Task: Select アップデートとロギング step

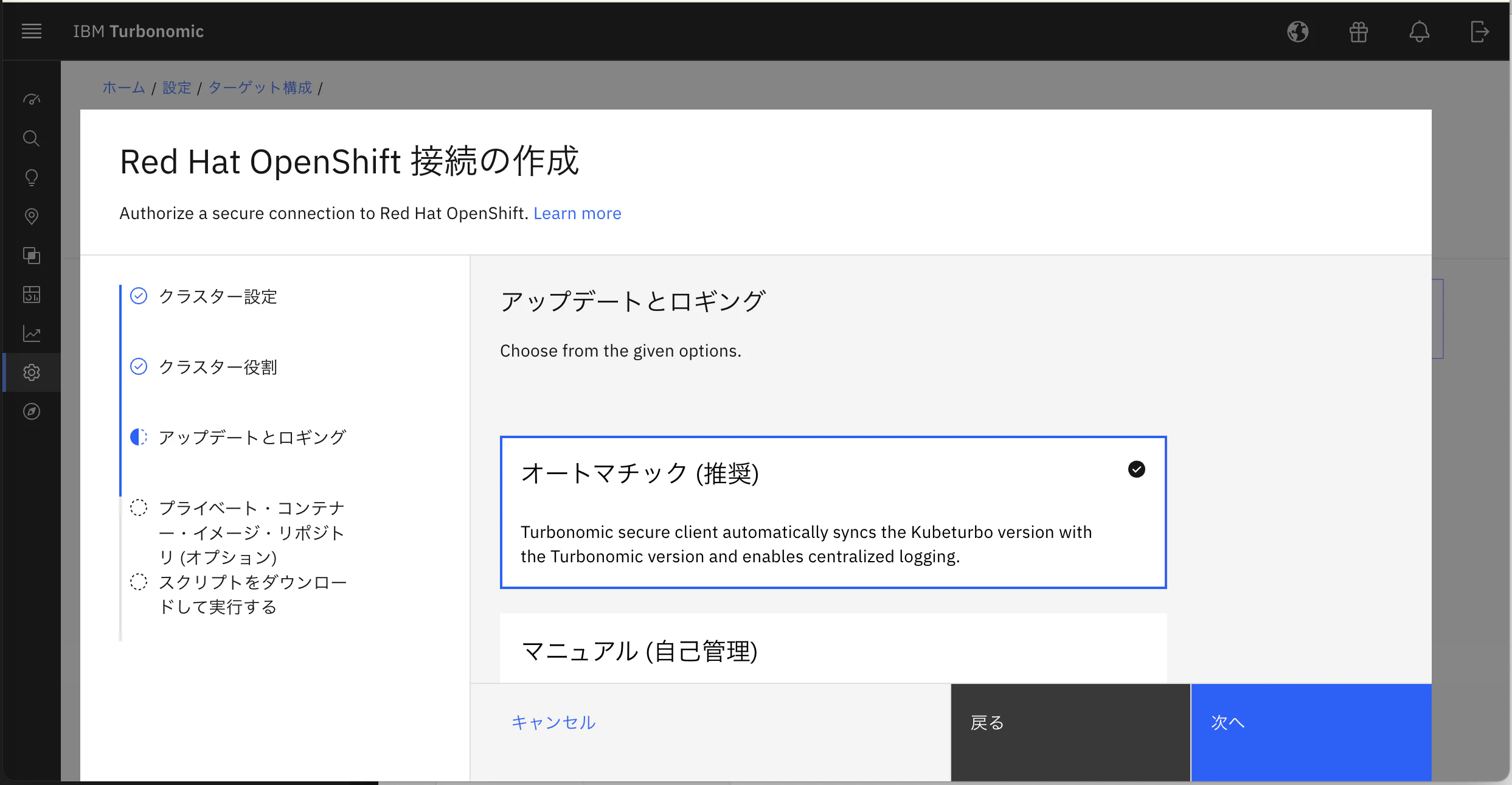Action: [252, 438]
